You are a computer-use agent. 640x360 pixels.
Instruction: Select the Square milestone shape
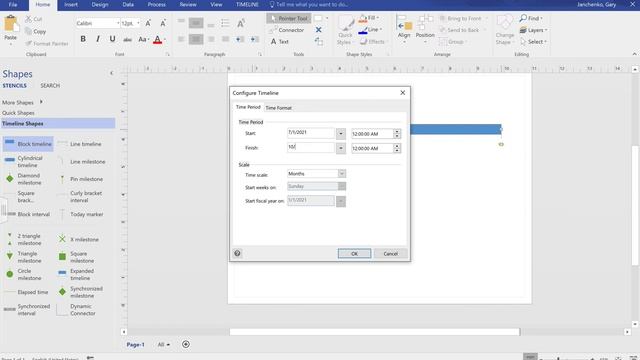tap(78, 257)
